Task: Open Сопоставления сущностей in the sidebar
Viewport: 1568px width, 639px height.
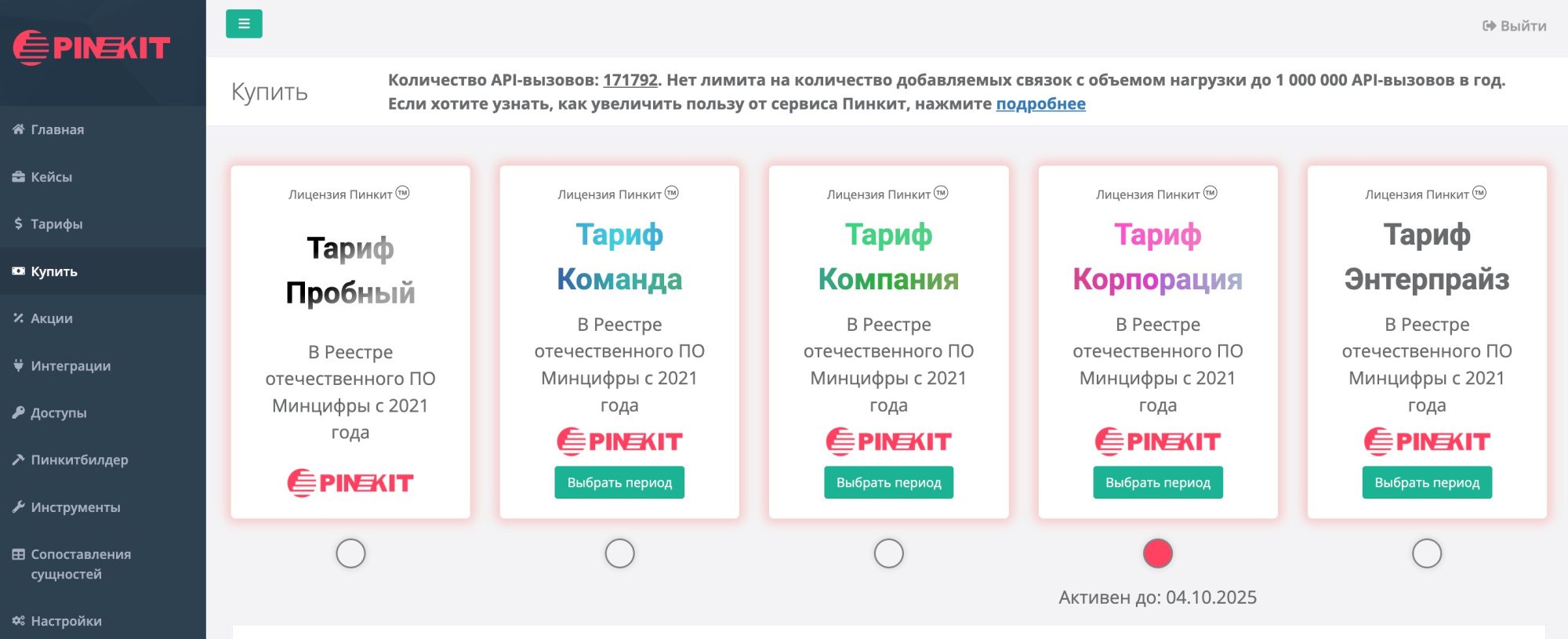Action: pyautogui.click(x=80, y=564)
